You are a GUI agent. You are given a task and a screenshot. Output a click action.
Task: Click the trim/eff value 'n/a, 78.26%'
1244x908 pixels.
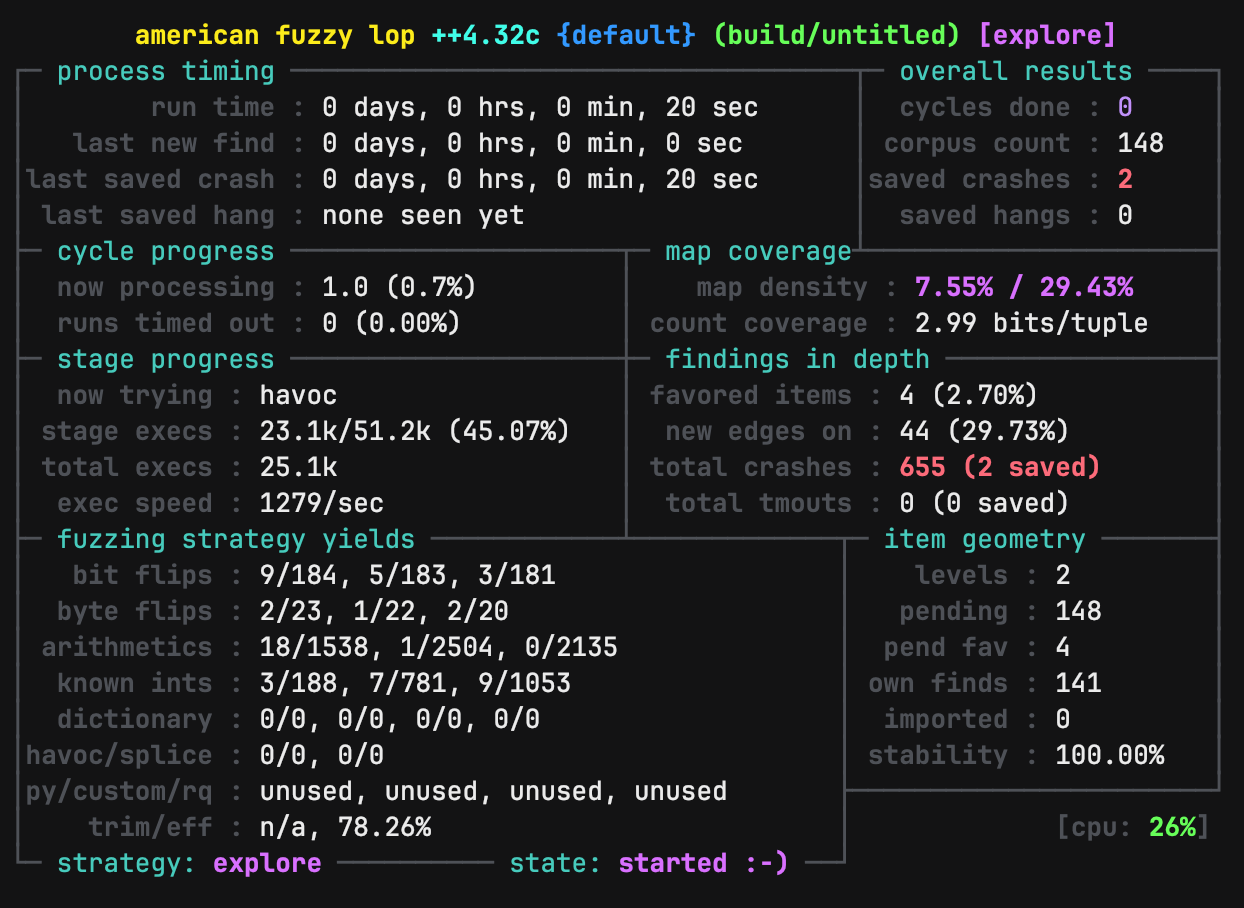click(345, 828)
